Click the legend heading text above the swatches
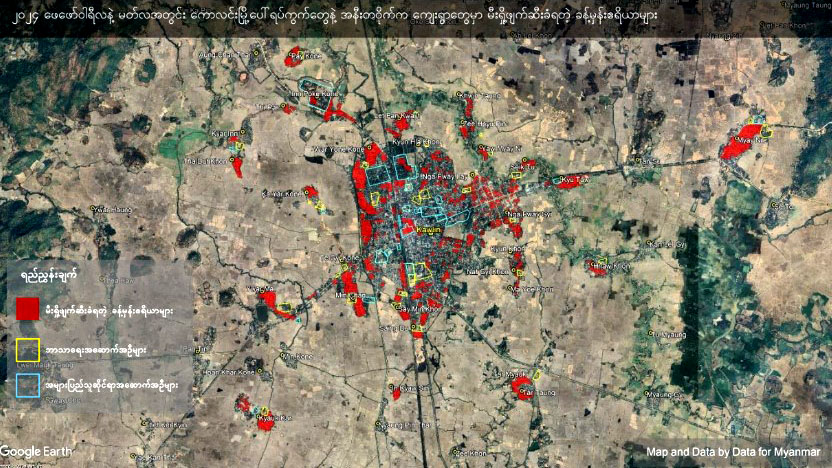Viewport: 832px width, 468px height. coord(49,276)
